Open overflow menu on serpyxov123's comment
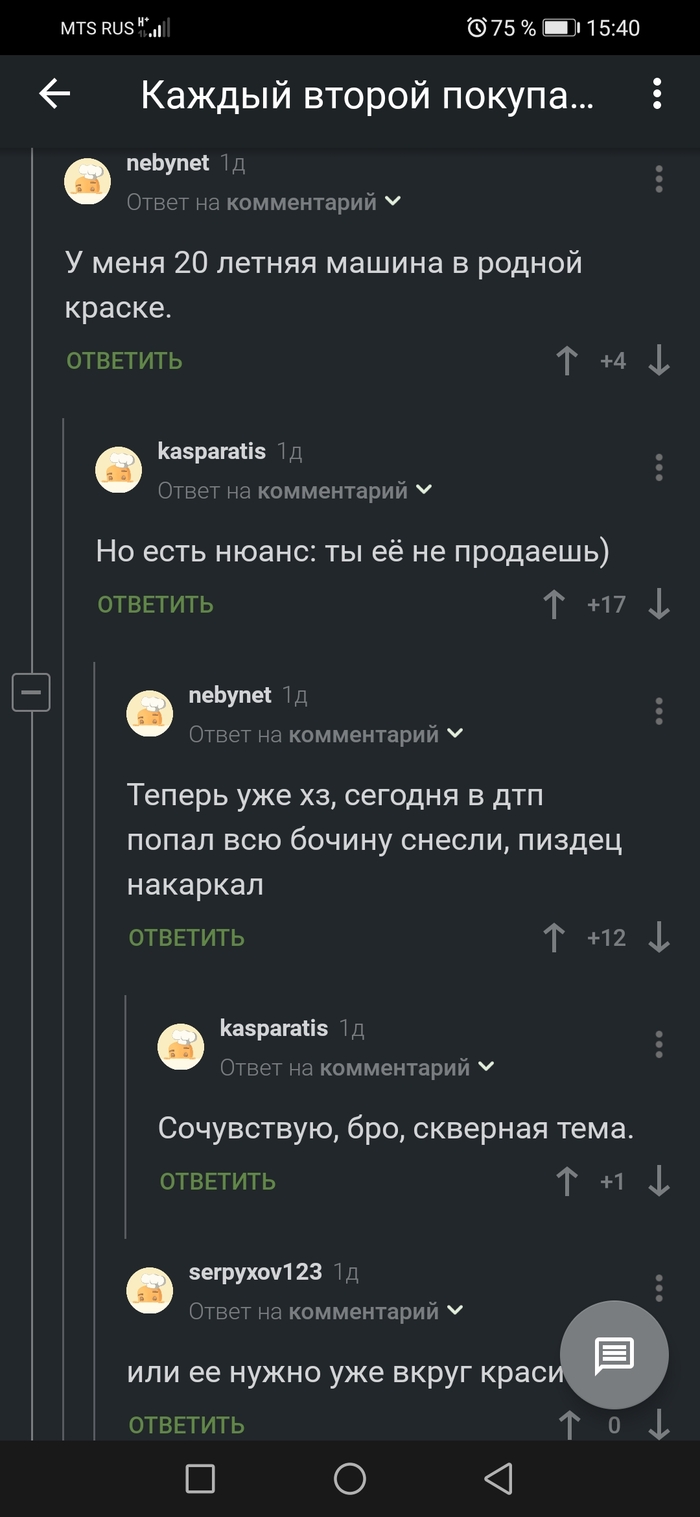700x1517 pixels. point(658,1290)
